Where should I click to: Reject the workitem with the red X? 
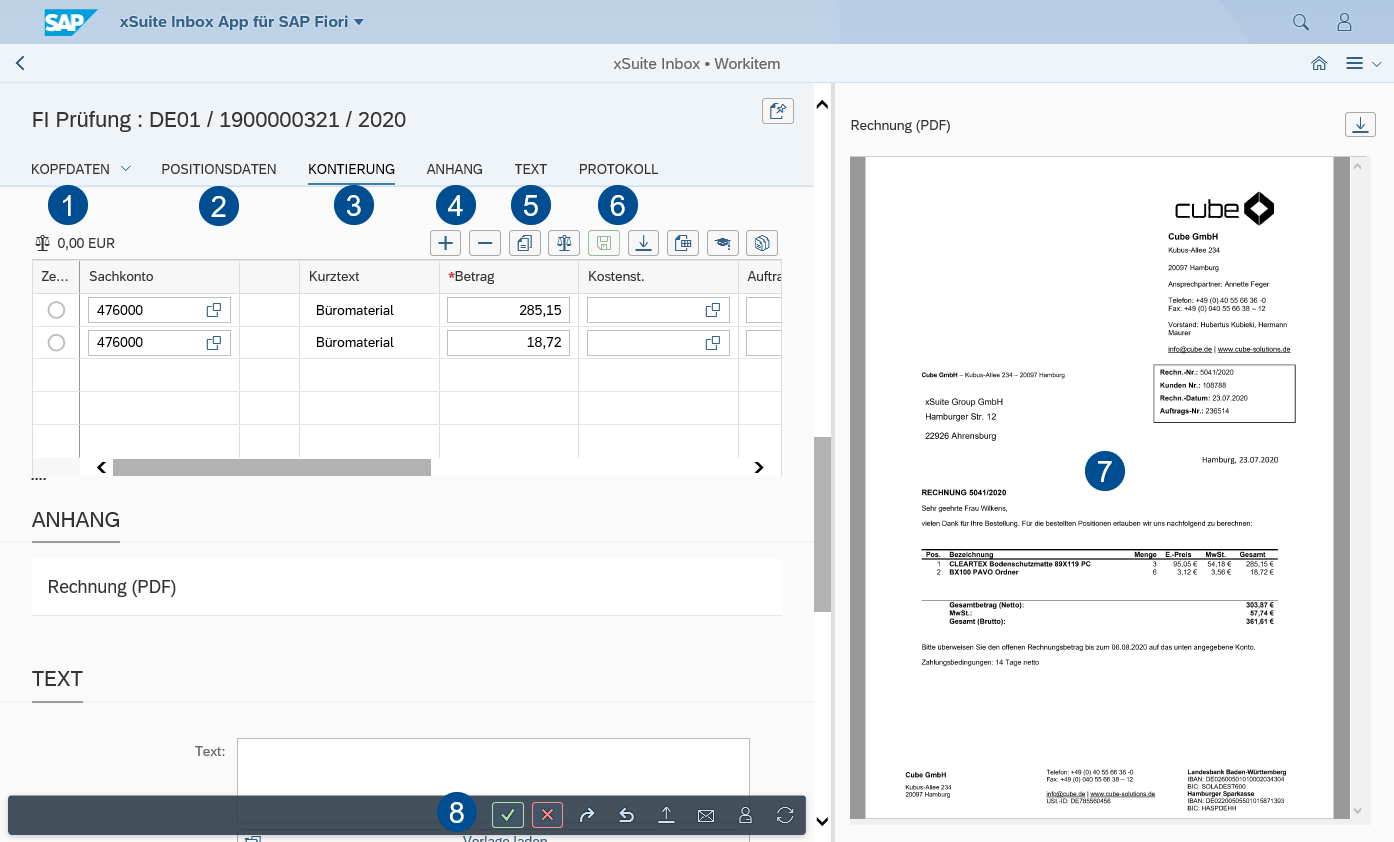(546, 815)
